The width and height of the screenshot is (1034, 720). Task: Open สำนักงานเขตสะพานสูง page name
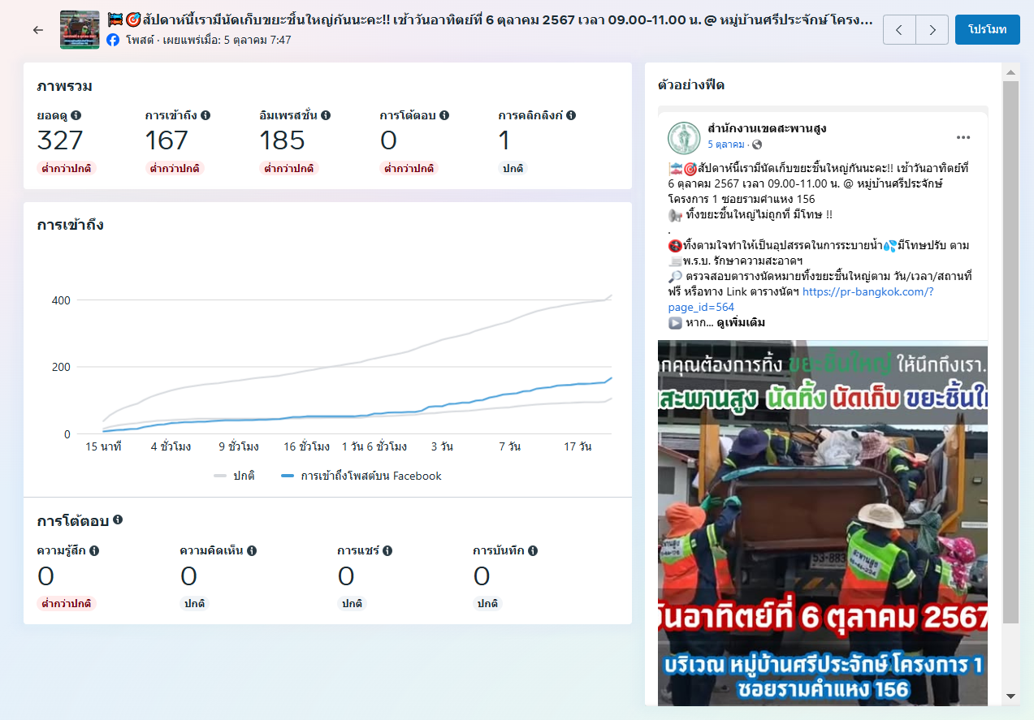click(x=766, y=129)
